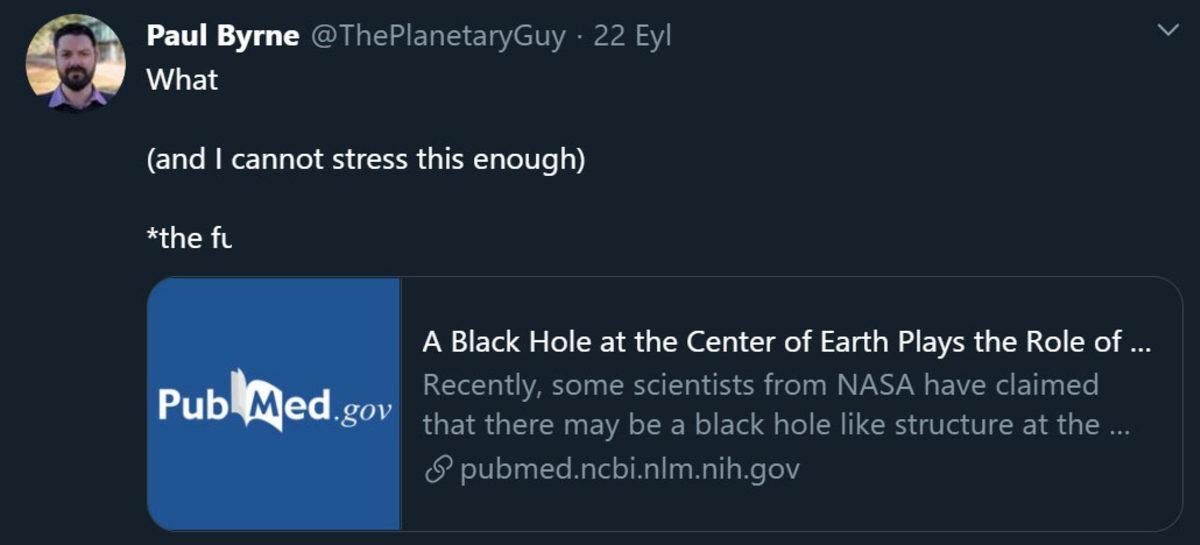Click ellipsis ending the card description
The image size is (1200, 545).
pyautogui.click(x=1119, y=424)
